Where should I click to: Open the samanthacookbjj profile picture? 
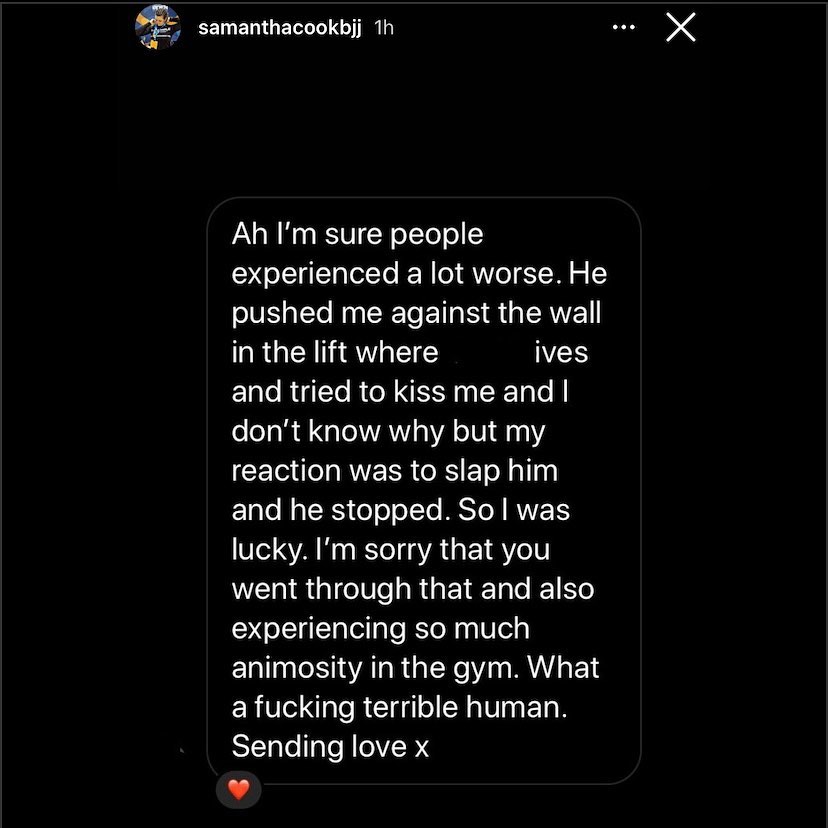click(158, 28)
